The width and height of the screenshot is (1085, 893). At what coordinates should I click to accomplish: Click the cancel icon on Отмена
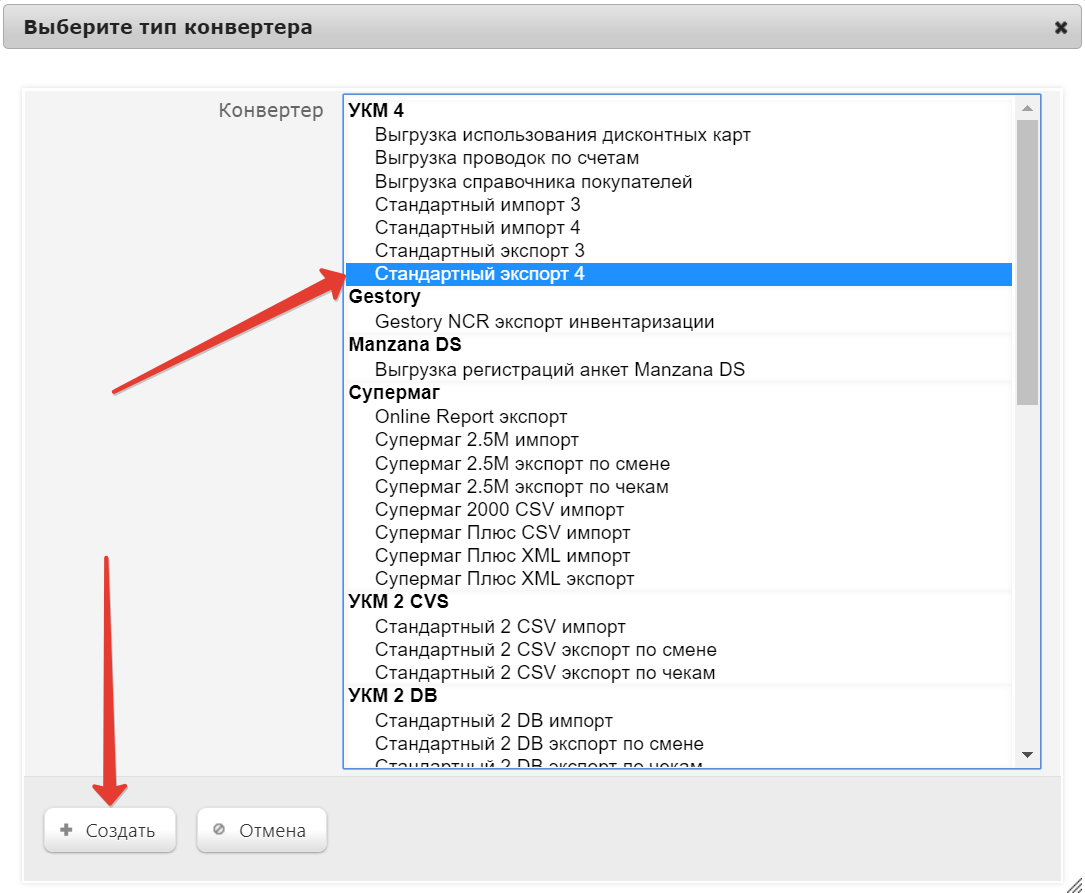(219, 829)
